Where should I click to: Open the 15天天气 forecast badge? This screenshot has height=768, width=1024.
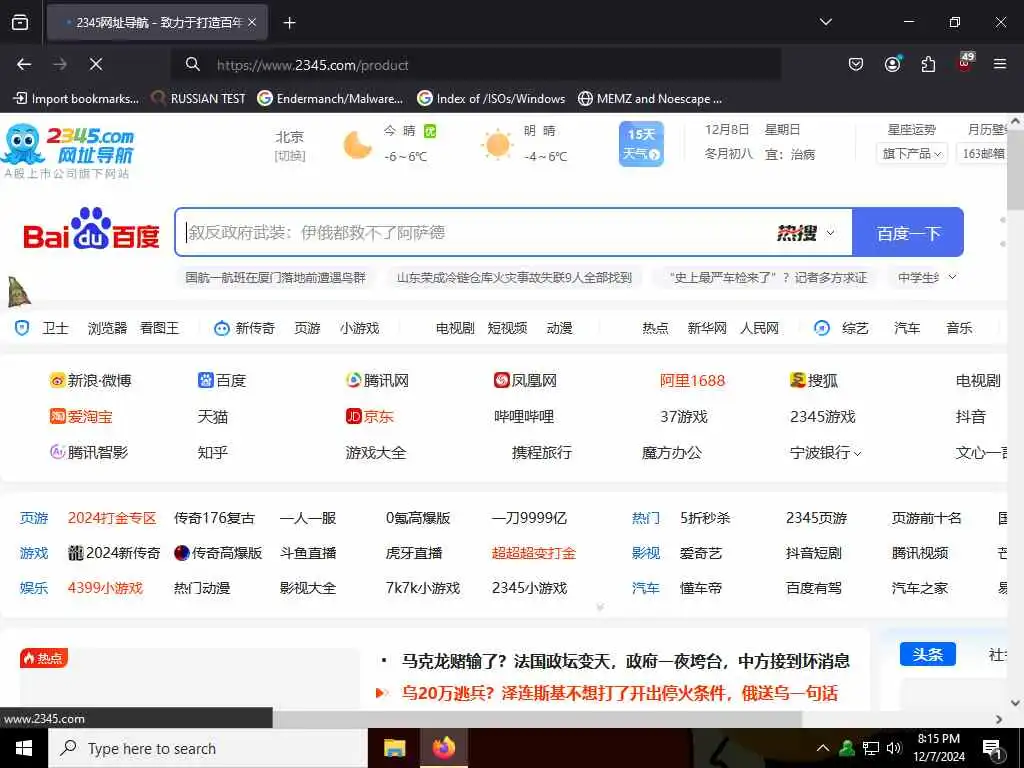[641, 143]
